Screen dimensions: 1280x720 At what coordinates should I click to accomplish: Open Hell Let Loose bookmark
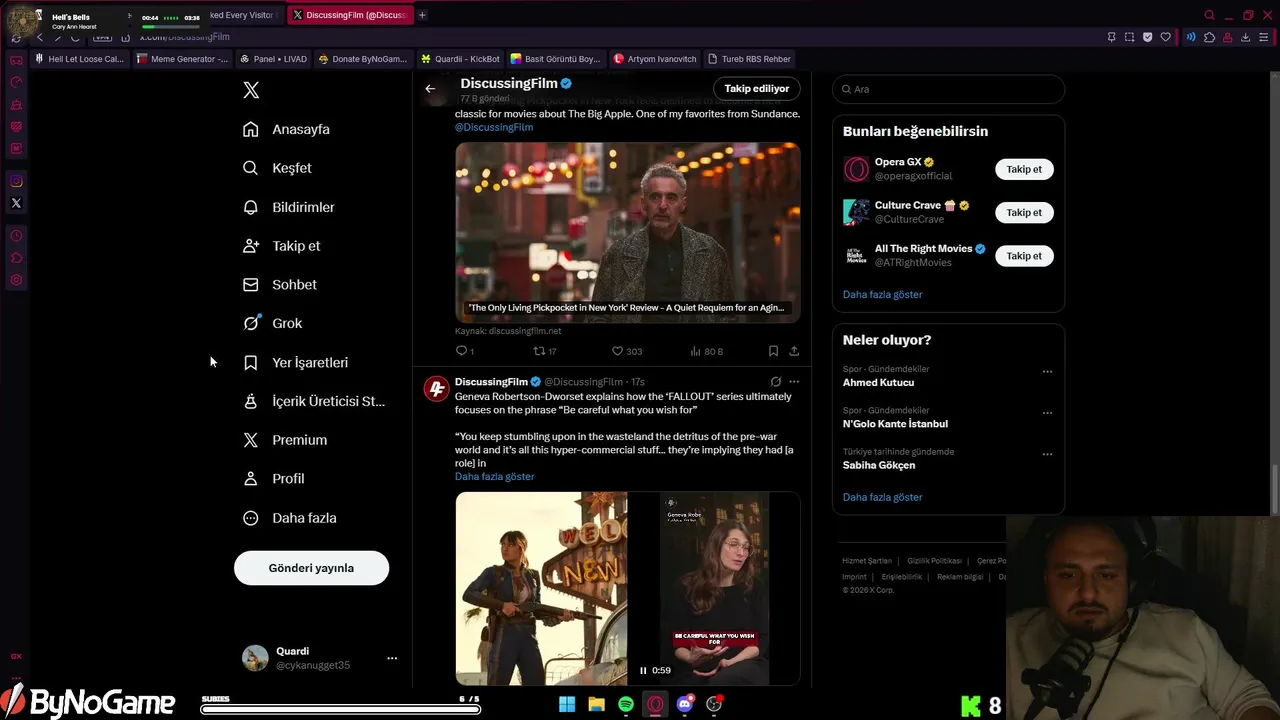coord(80,59)
